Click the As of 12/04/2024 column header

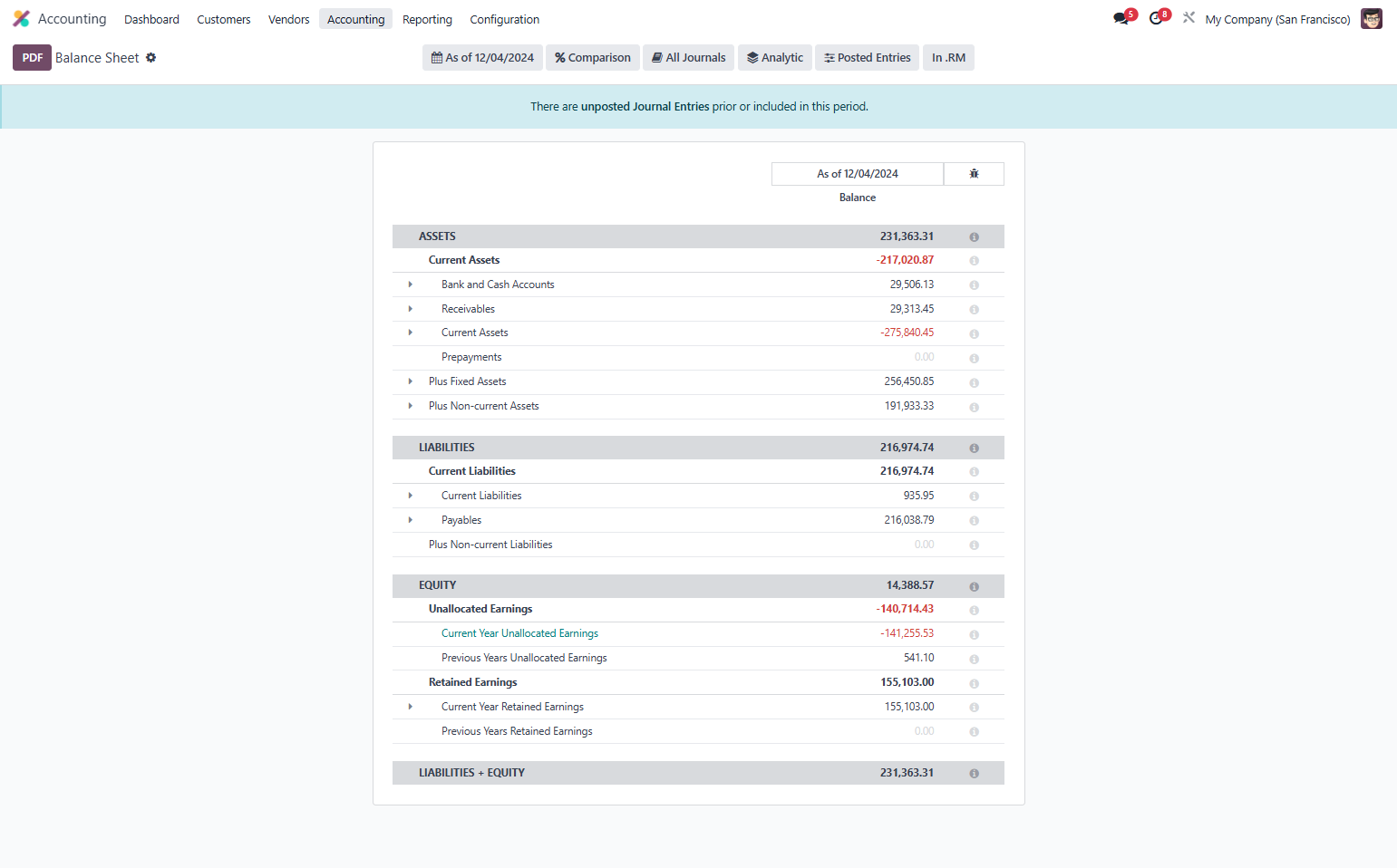click(858, 173)
